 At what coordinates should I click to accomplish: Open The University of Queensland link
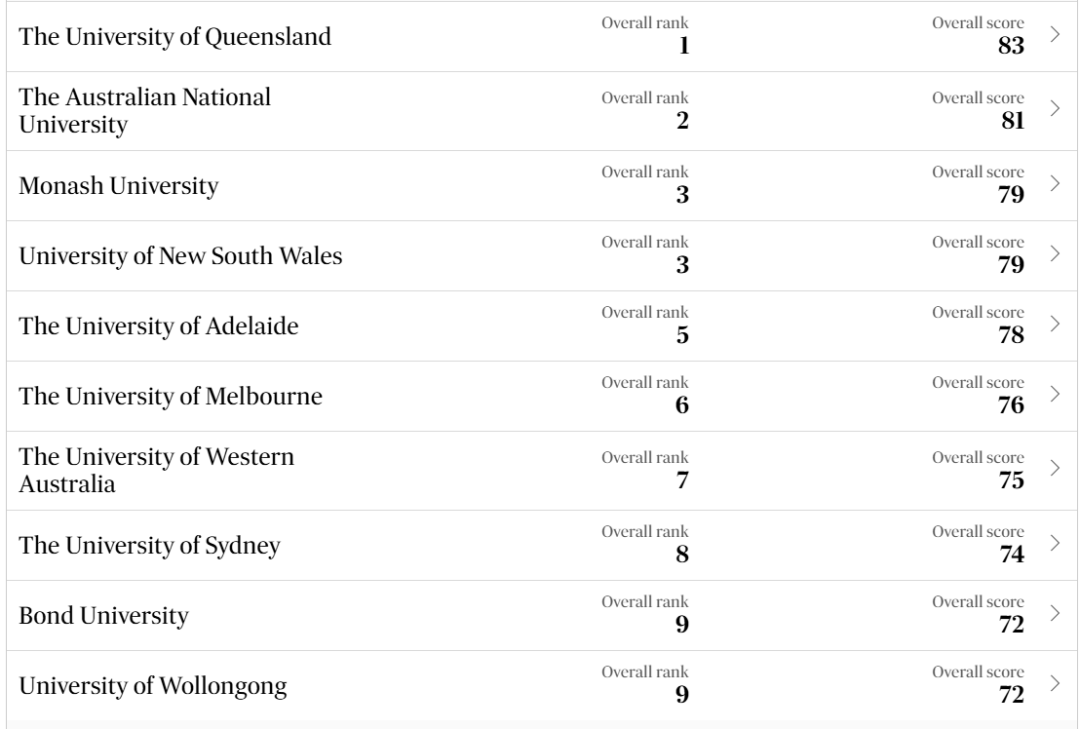click(x=175, y=38)
